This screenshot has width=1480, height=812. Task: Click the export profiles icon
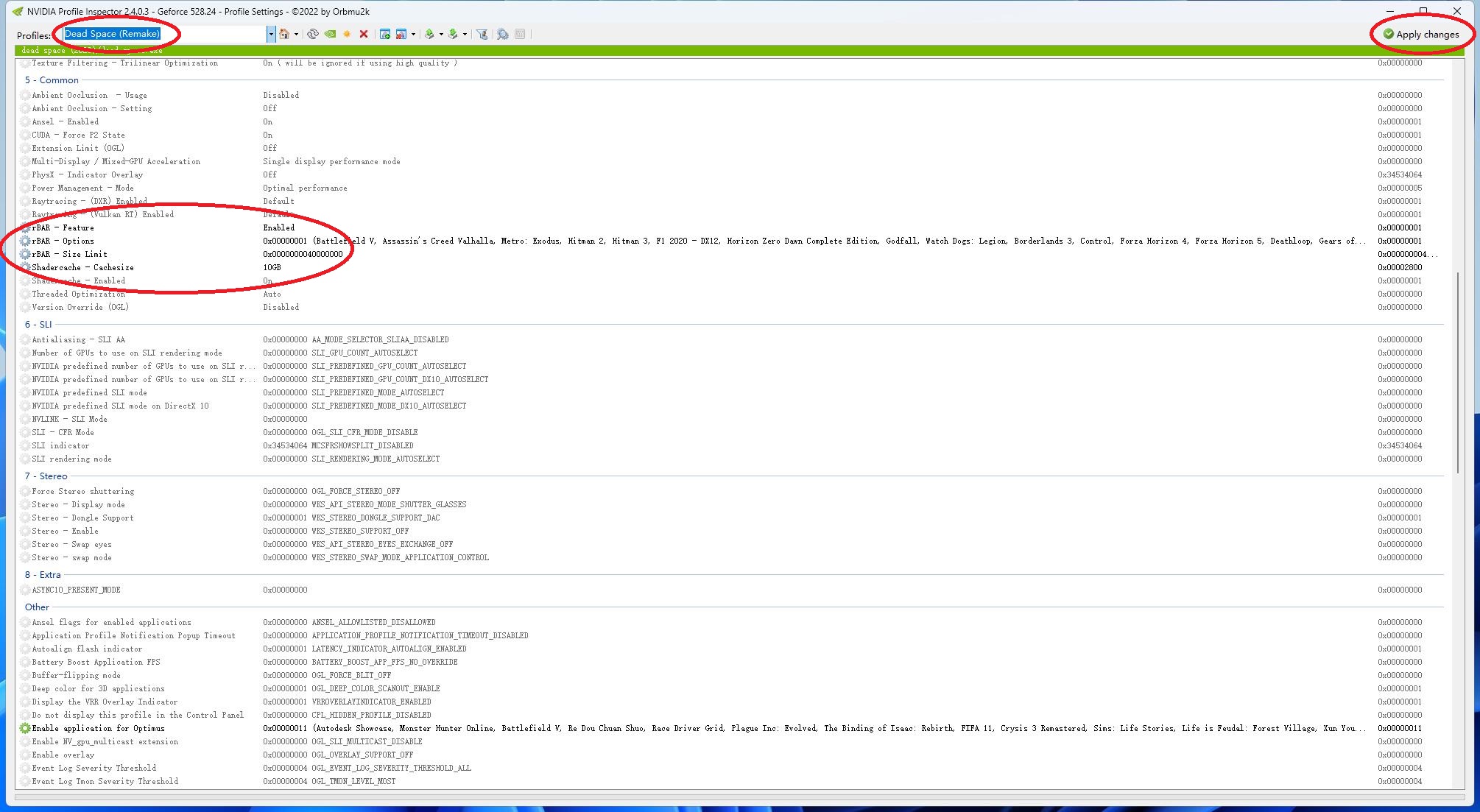pos(430,34)
